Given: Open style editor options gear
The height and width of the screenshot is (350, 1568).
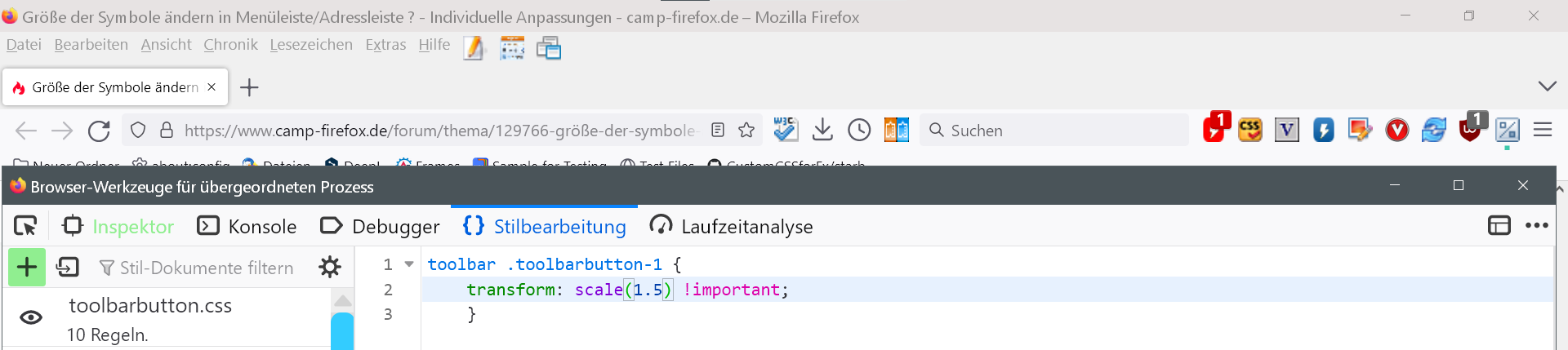Looking at the screenshot, I should pyautogui.click(x=330, y=267).
